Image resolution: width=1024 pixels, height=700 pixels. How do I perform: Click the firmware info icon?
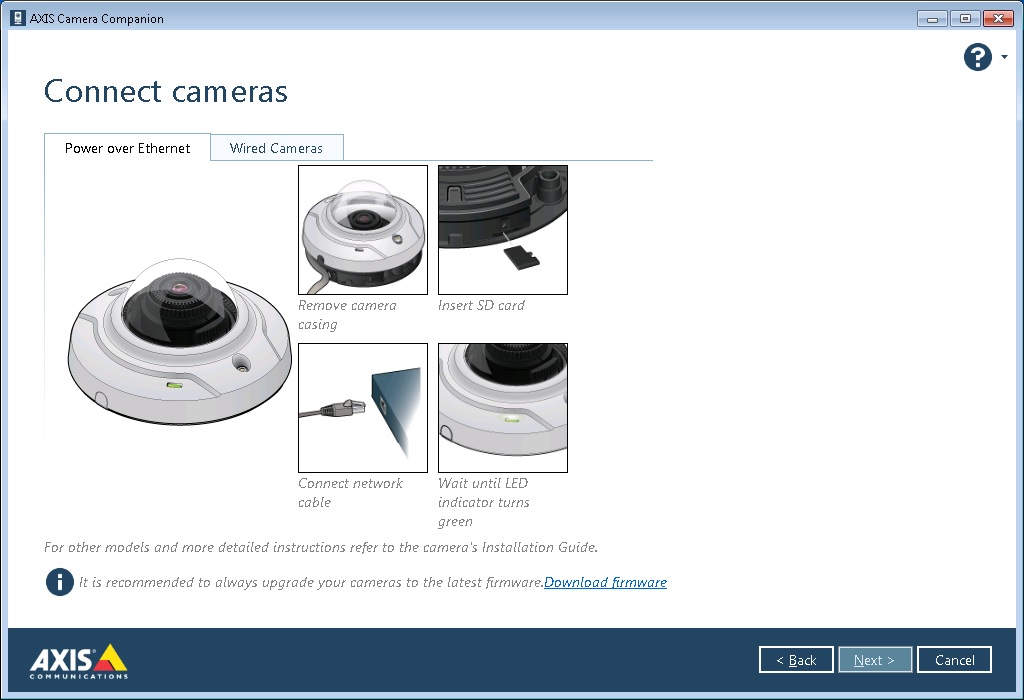(59, 582)
